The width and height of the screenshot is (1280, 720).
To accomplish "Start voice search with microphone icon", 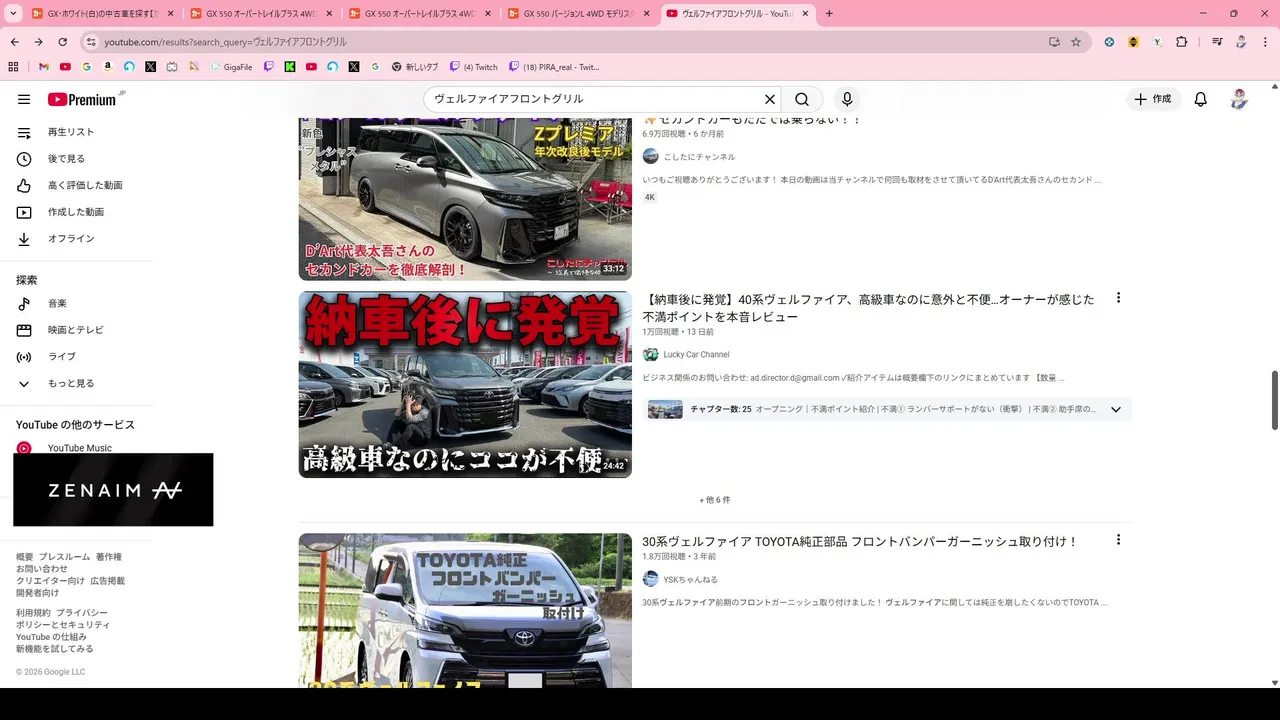I will [847, 99].
